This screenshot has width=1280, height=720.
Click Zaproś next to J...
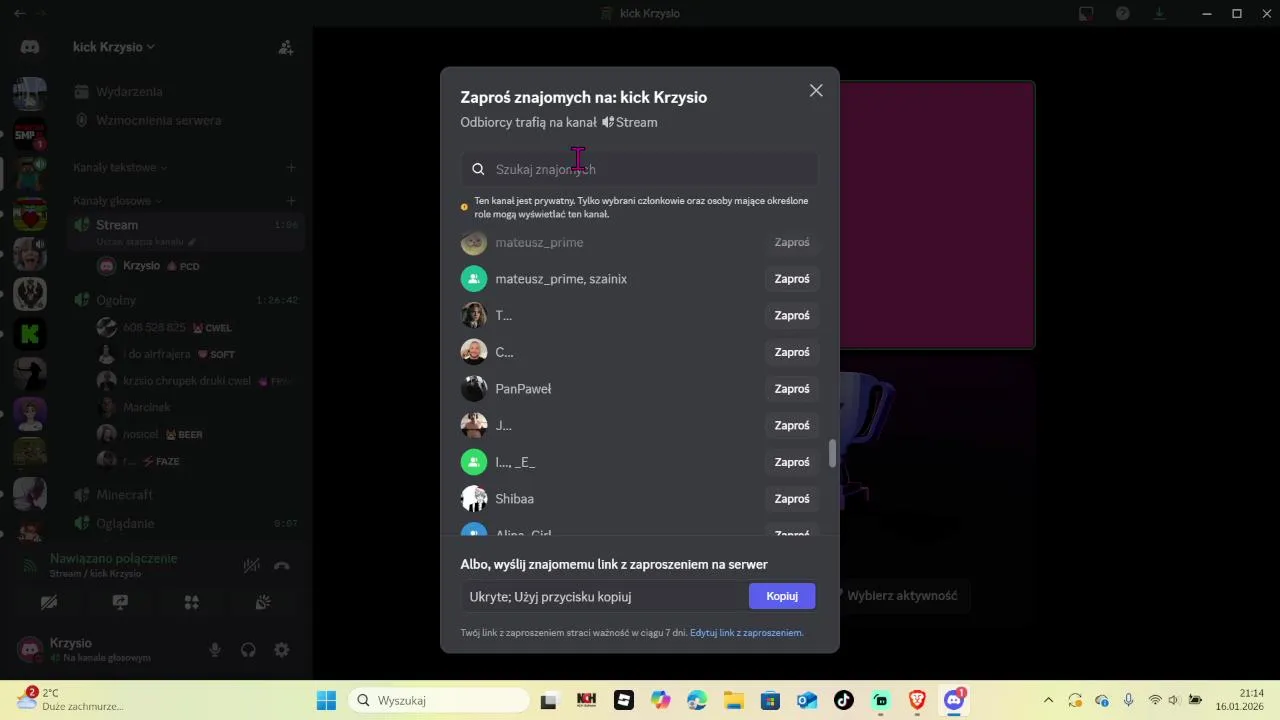(x=792, y=426)
